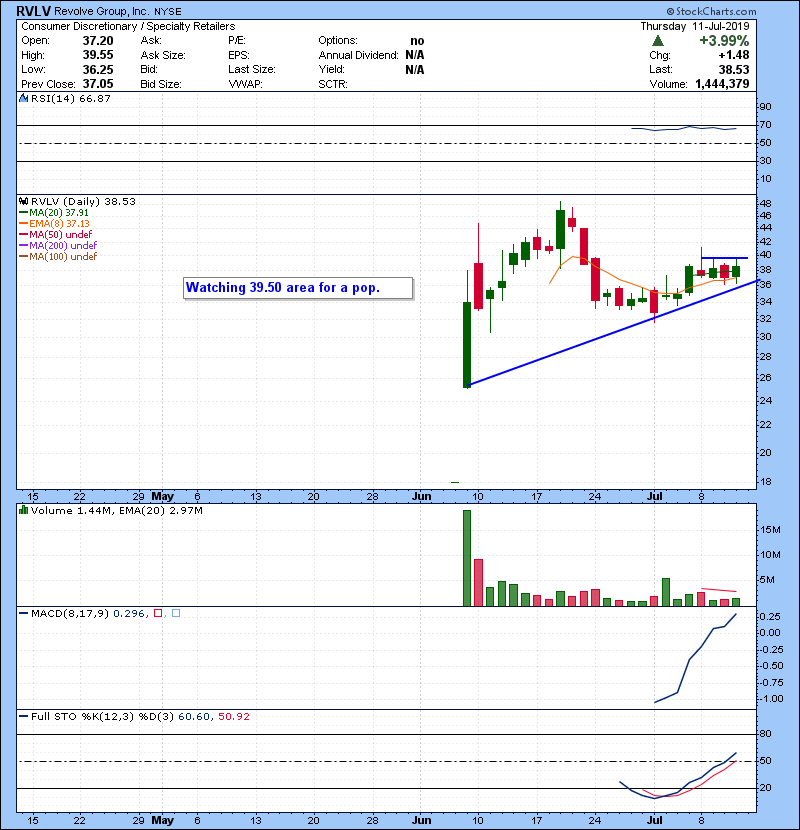This screenshot has width=800, height=830.
Task: Click the tallest green volume bar in June
Action: coord(467,558)
